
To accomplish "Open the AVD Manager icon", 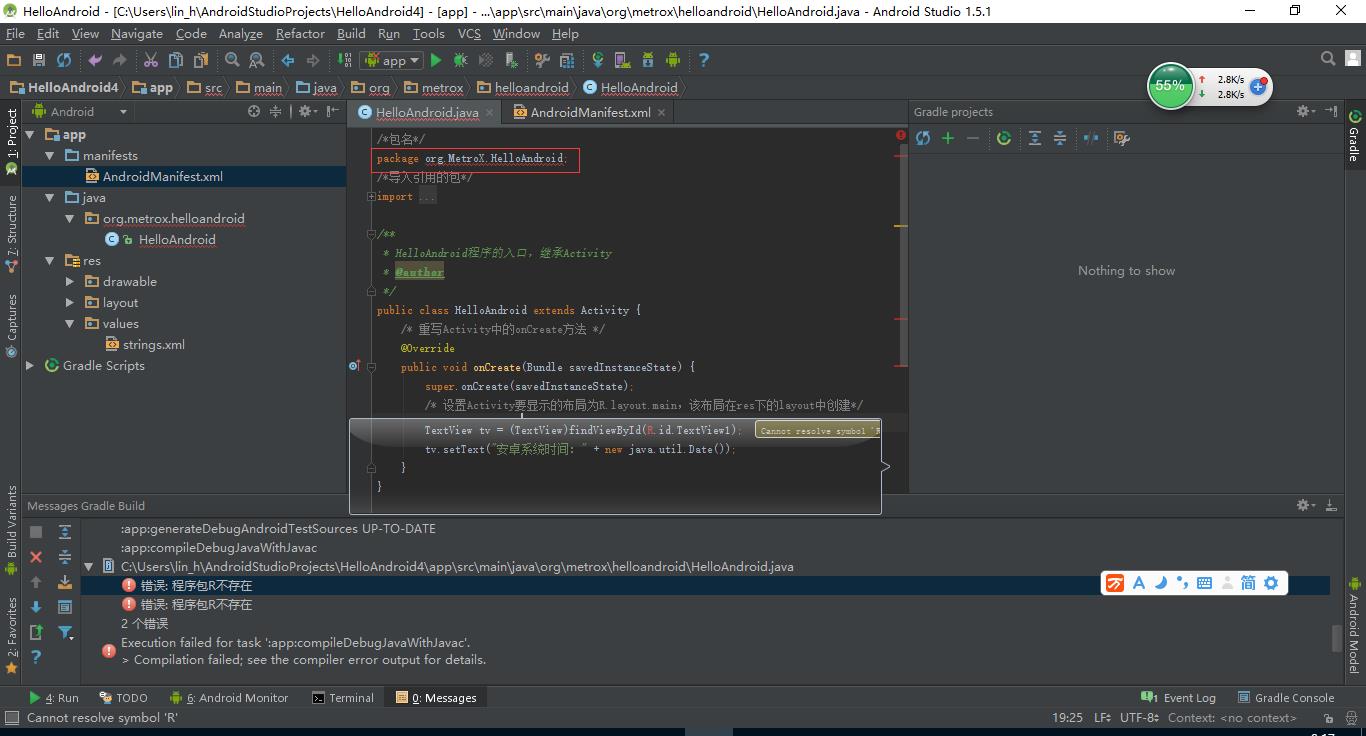I will click(x=622, y=60).
